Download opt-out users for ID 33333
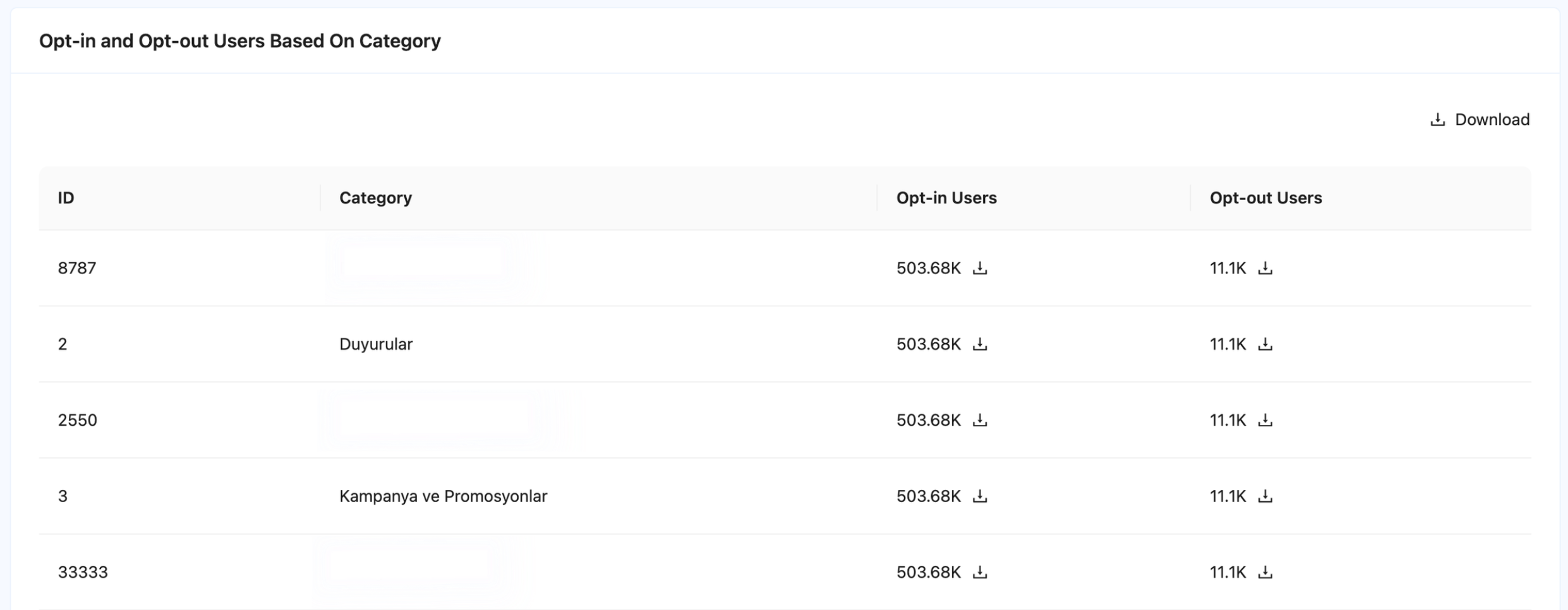1568x610 pixels. [x=1265, y=572]
